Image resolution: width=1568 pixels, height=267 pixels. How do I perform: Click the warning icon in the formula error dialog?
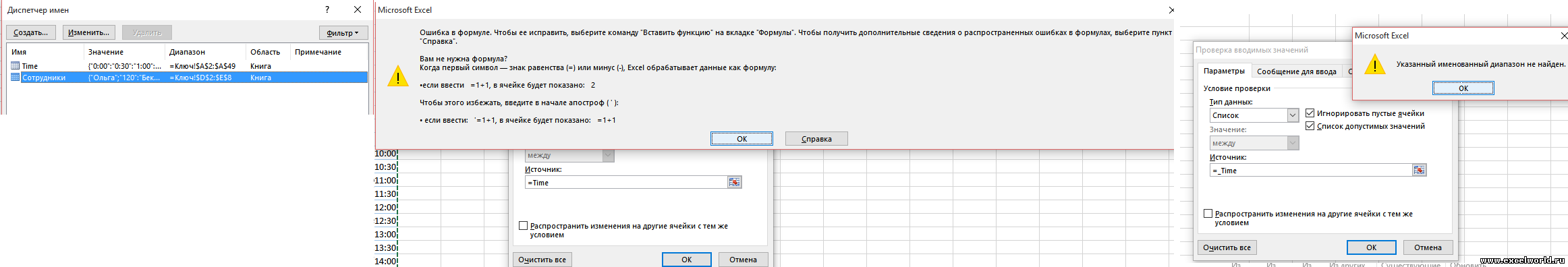point(398,76)
